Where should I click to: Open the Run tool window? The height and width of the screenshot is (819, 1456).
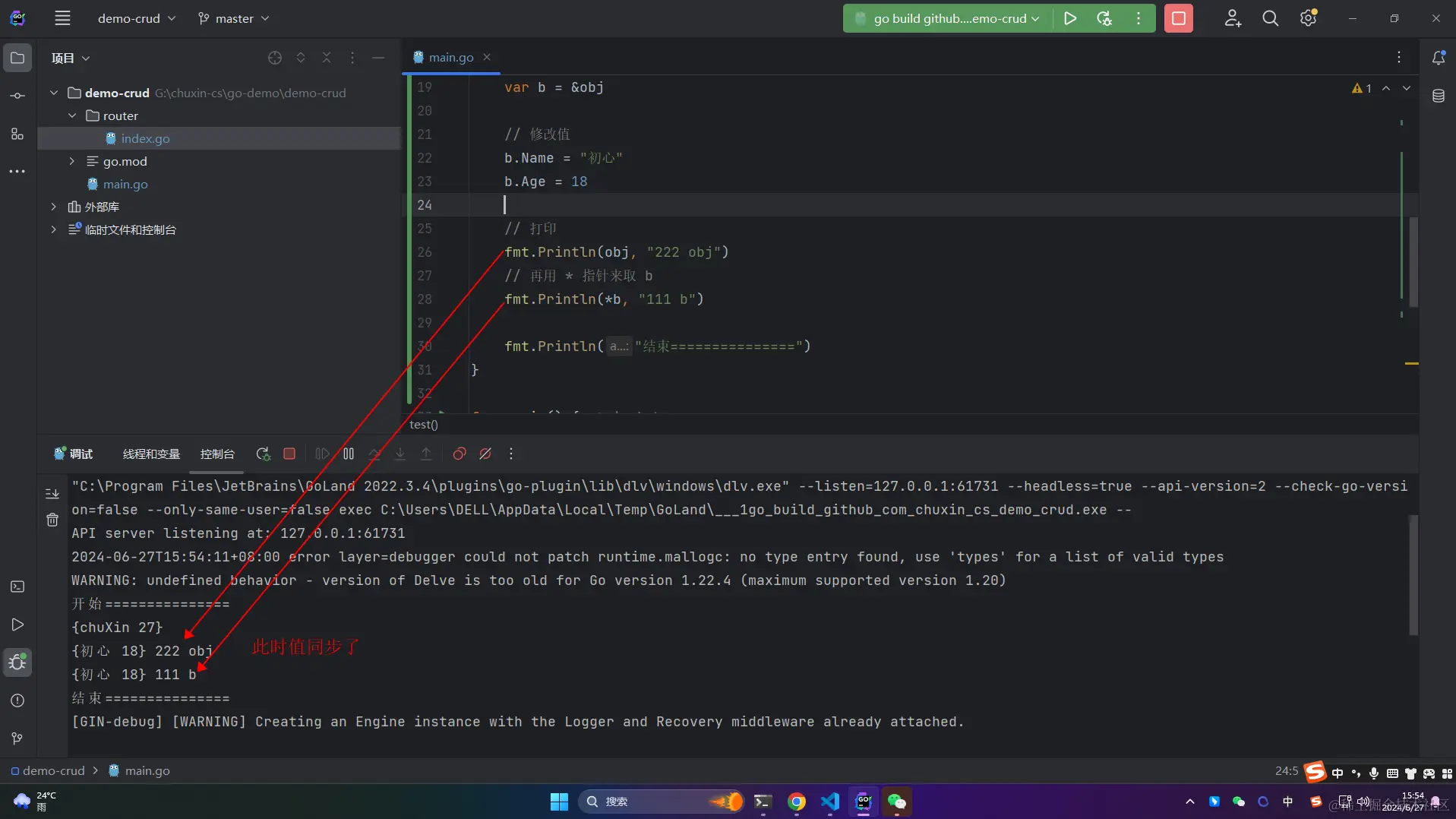pyautogui.click(x=17, y=625)
